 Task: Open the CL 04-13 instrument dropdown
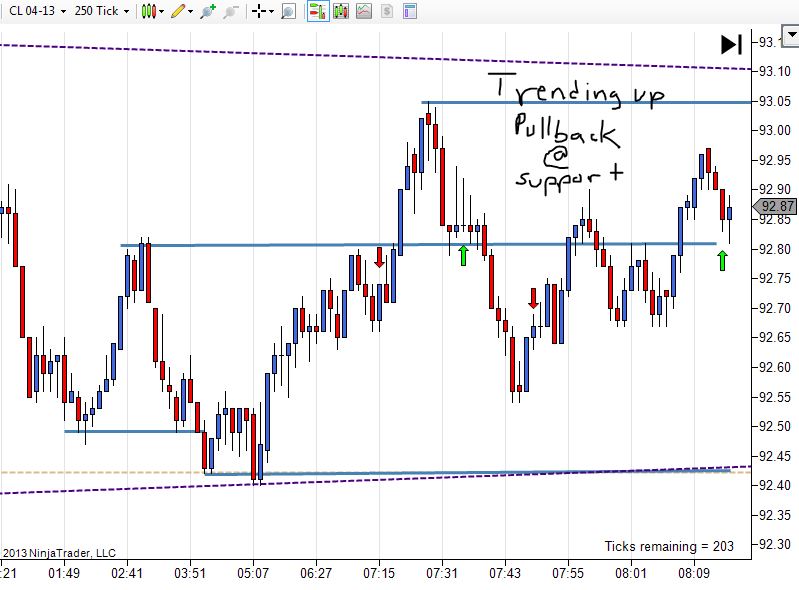point(37,11)
